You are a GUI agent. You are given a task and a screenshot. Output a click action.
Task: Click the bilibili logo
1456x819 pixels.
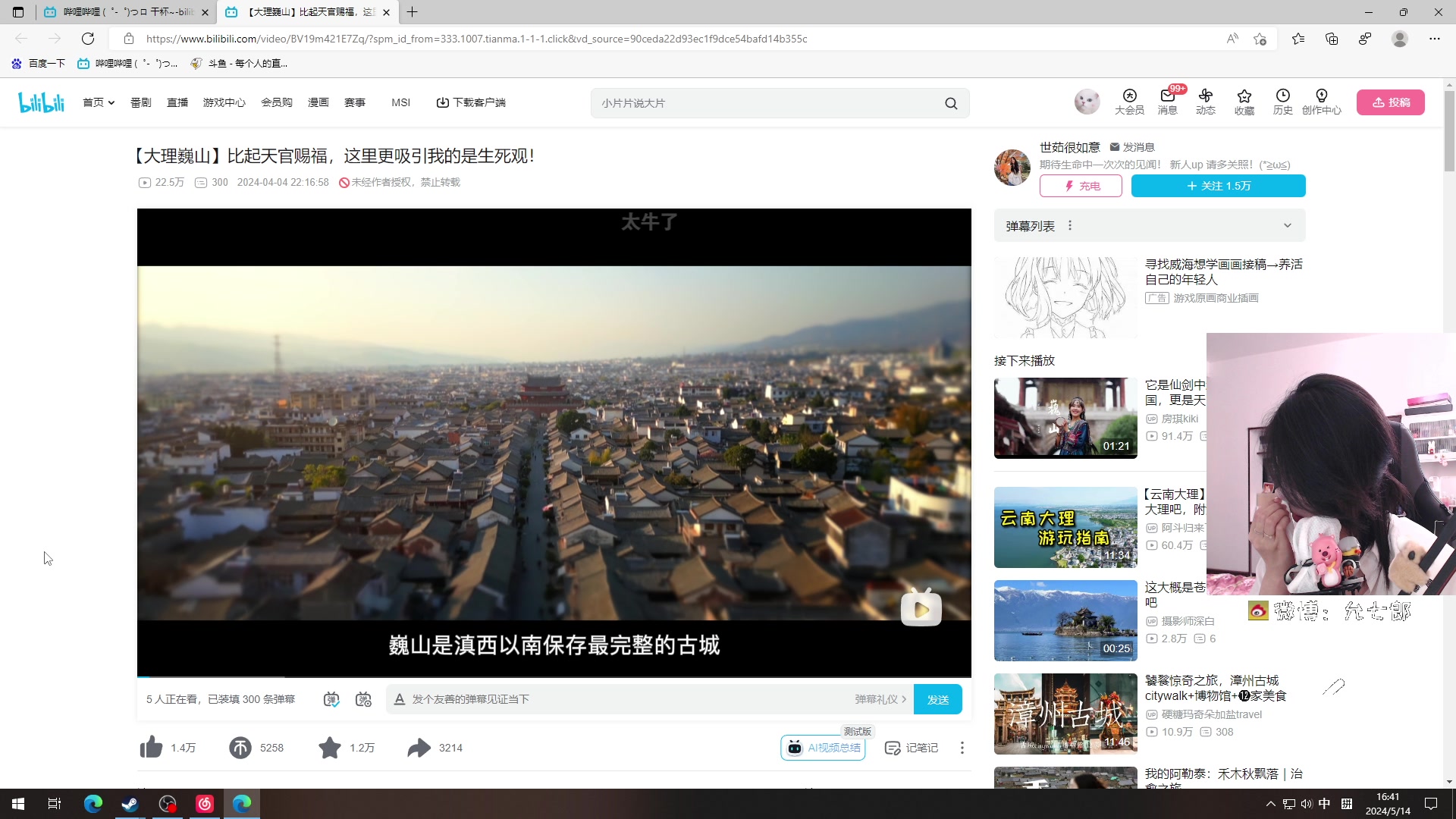click(42, 102)
